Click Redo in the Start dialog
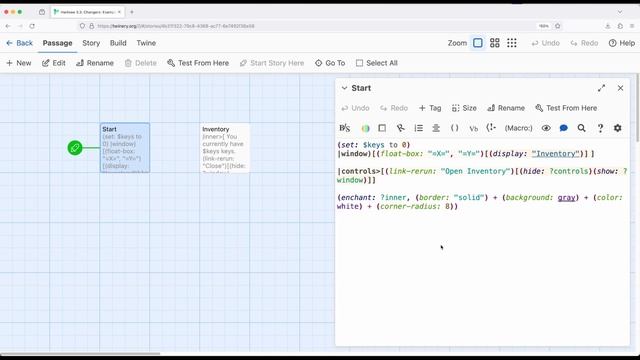 tap(394, 108)
